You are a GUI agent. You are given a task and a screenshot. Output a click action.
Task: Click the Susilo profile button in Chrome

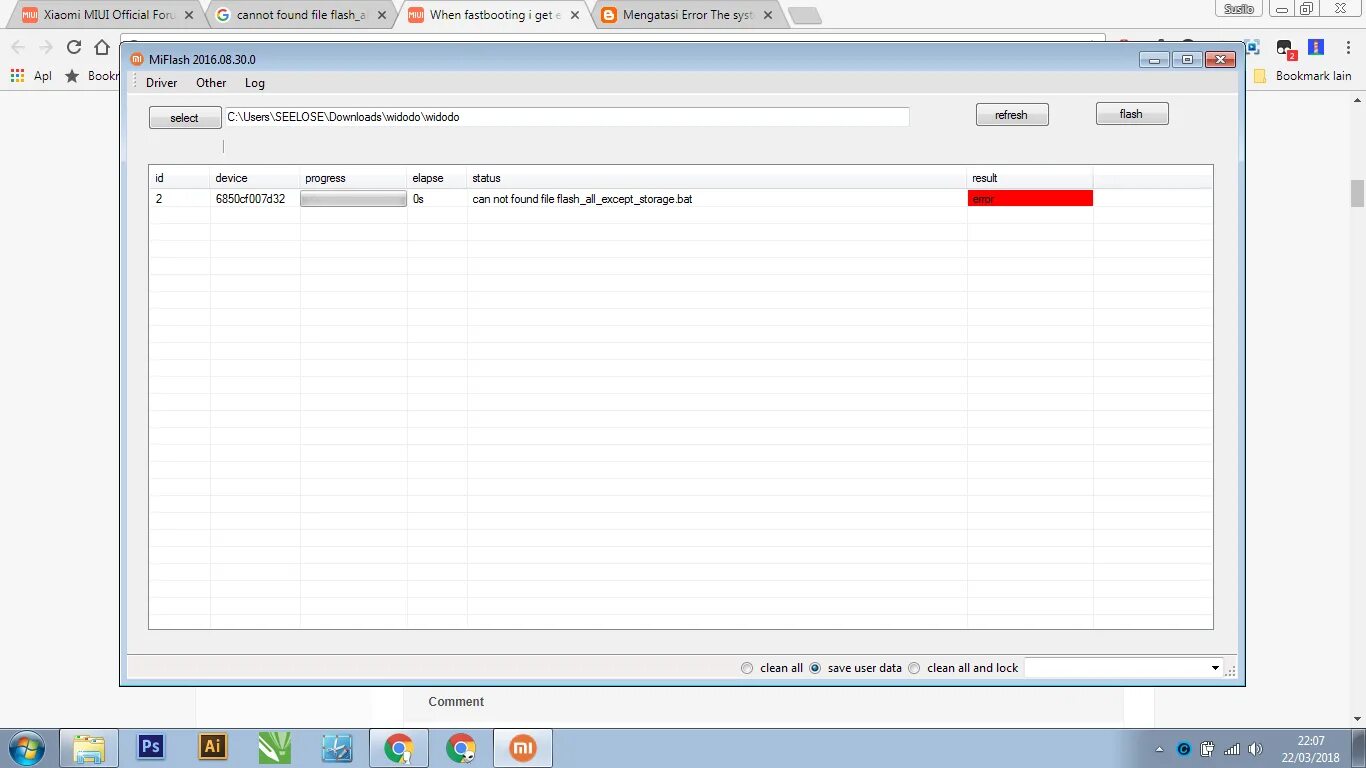coord(1239,9)
